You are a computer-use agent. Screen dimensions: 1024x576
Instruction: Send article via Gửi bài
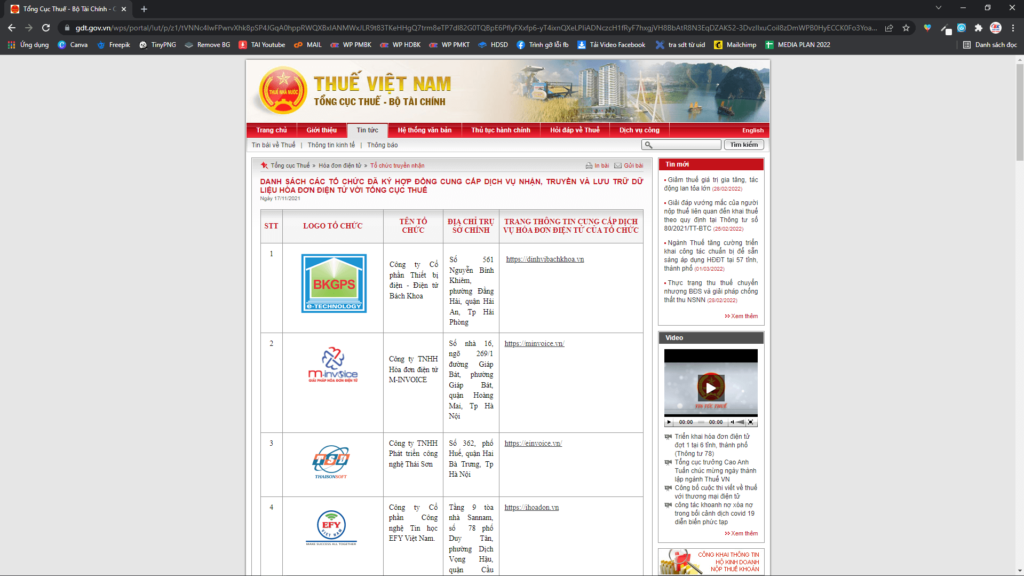(x=628, y=166)
